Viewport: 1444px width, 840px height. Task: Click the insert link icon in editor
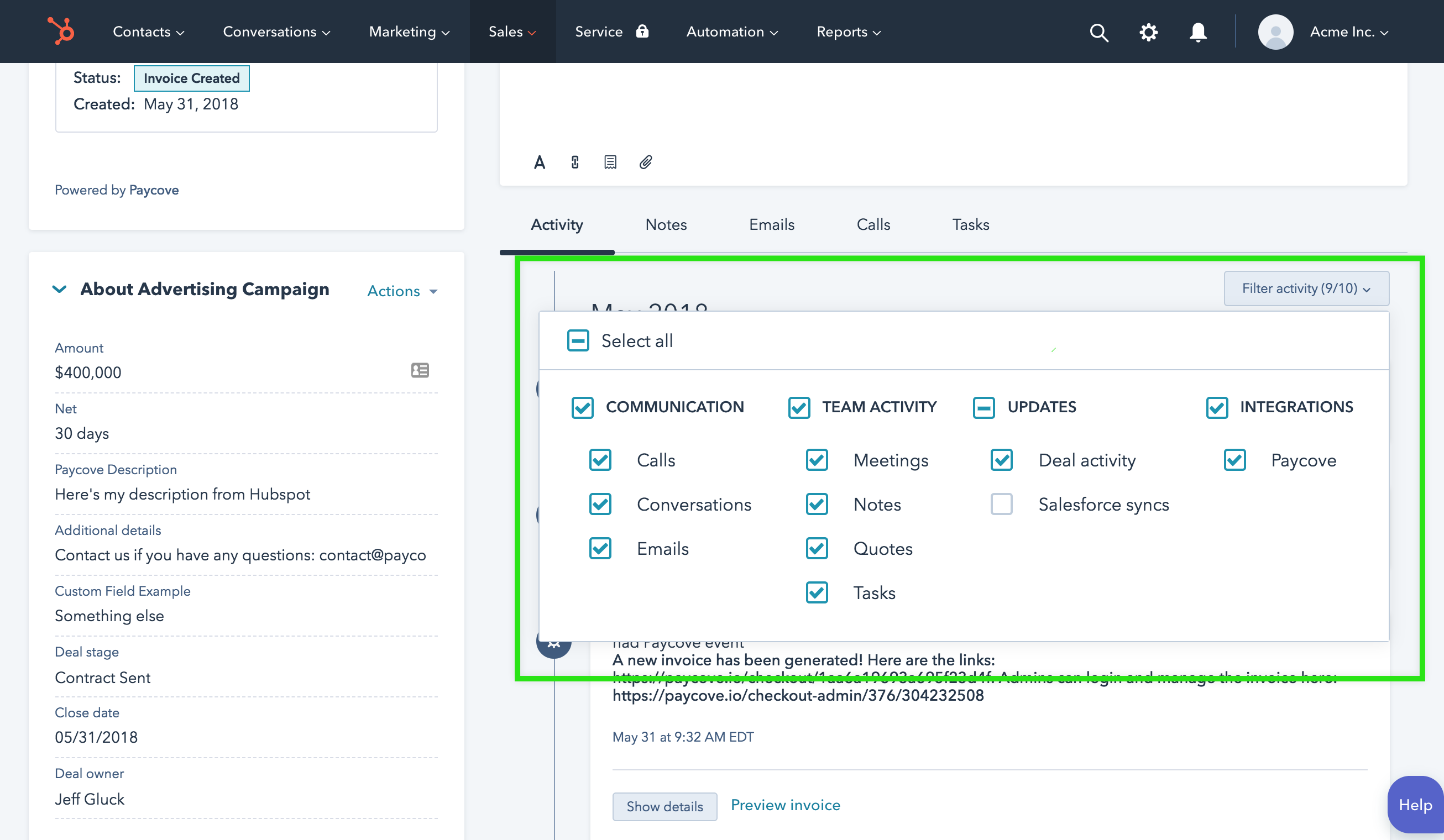coord(575,162)
